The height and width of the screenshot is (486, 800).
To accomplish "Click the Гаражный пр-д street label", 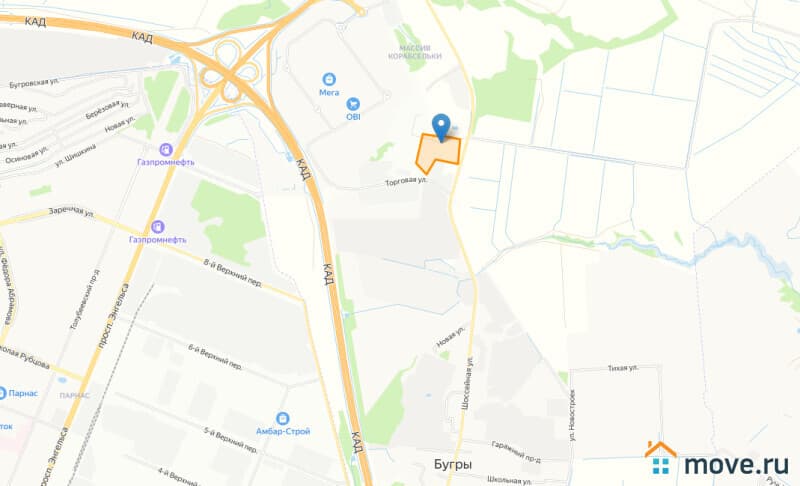I will point(516,451).
